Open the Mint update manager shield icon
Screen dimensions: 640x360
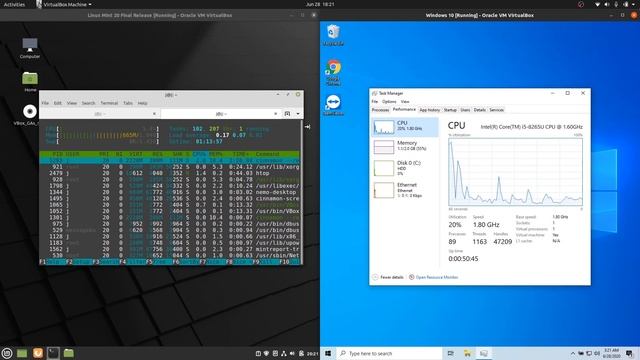pyautogui.click(x=267, y=353)
